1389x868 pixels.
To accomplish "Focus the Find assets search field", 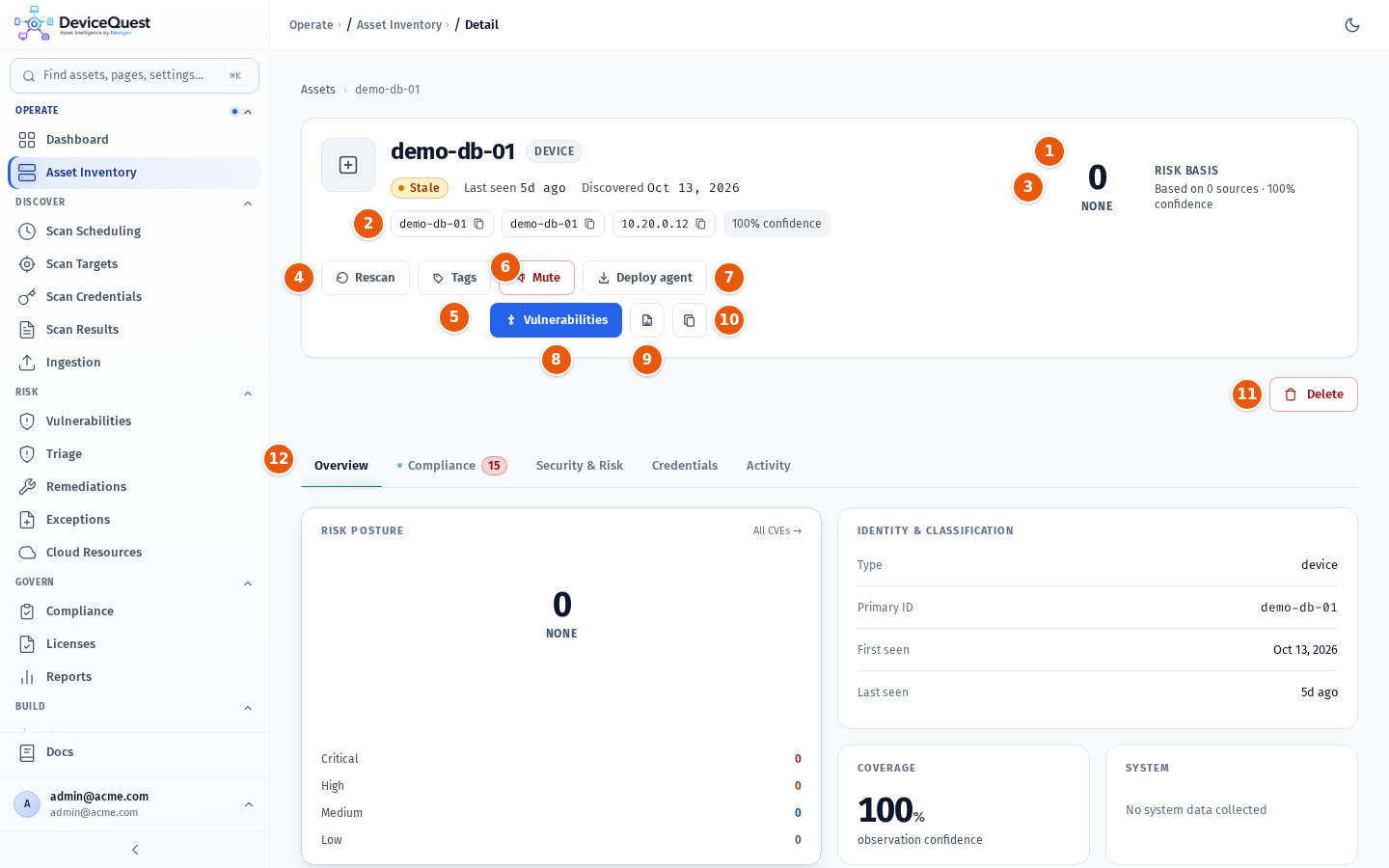I will 134,75.
